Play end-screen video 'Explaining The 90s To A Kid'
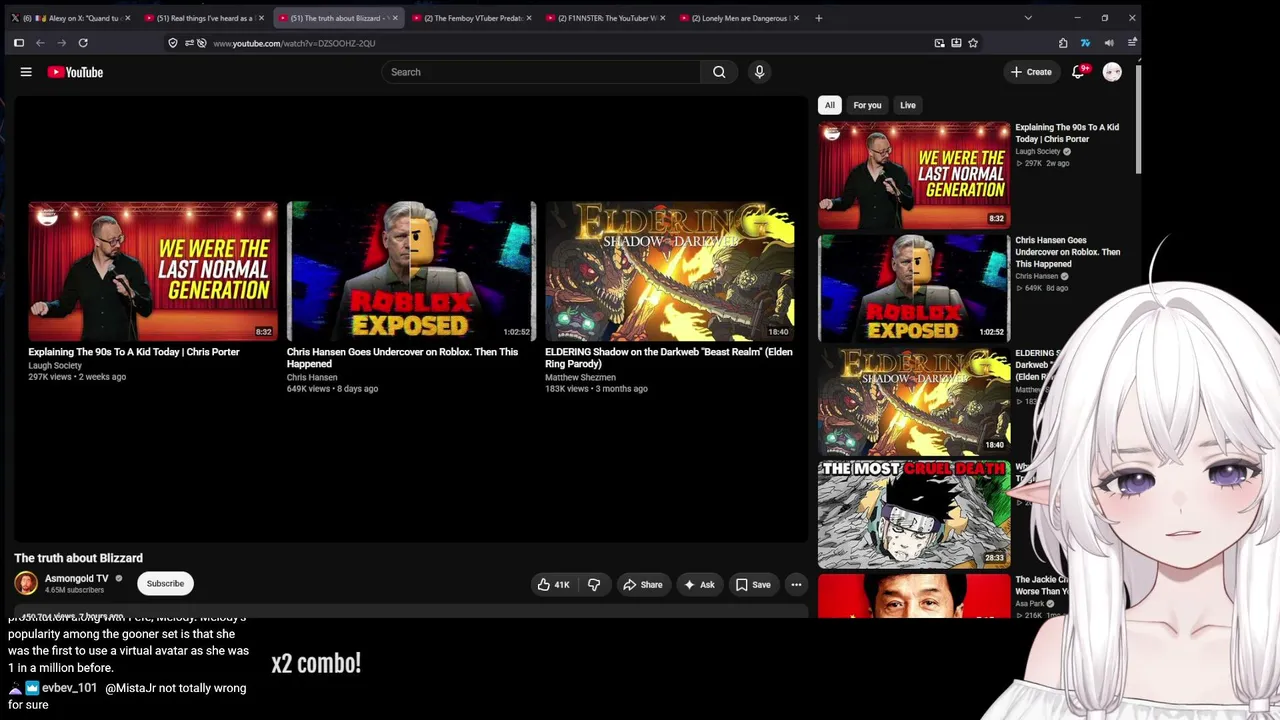 tap(153, 271)
